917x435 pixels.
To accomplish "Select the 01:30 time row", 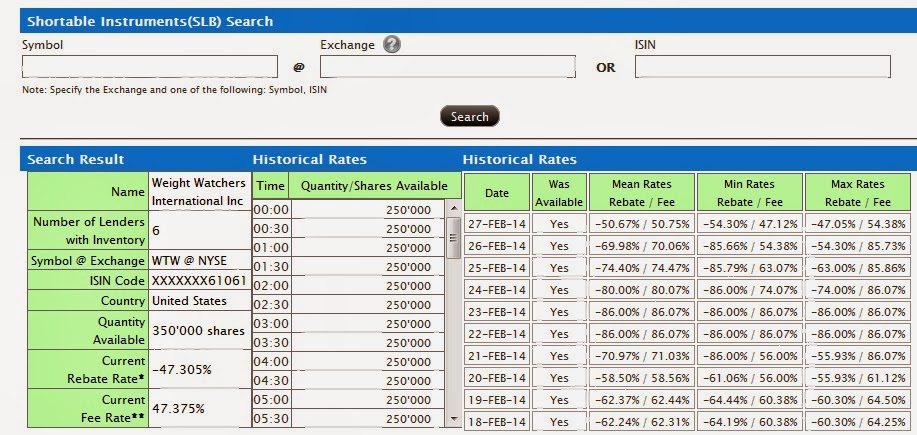I will (348, 267).
